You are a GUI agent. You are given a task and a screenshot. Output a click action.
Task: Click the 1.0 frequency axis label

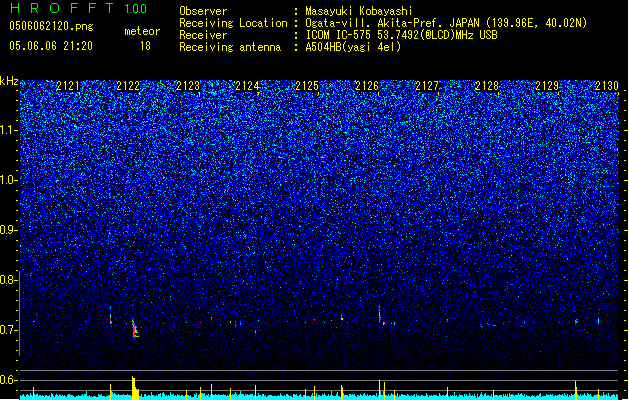8,180
